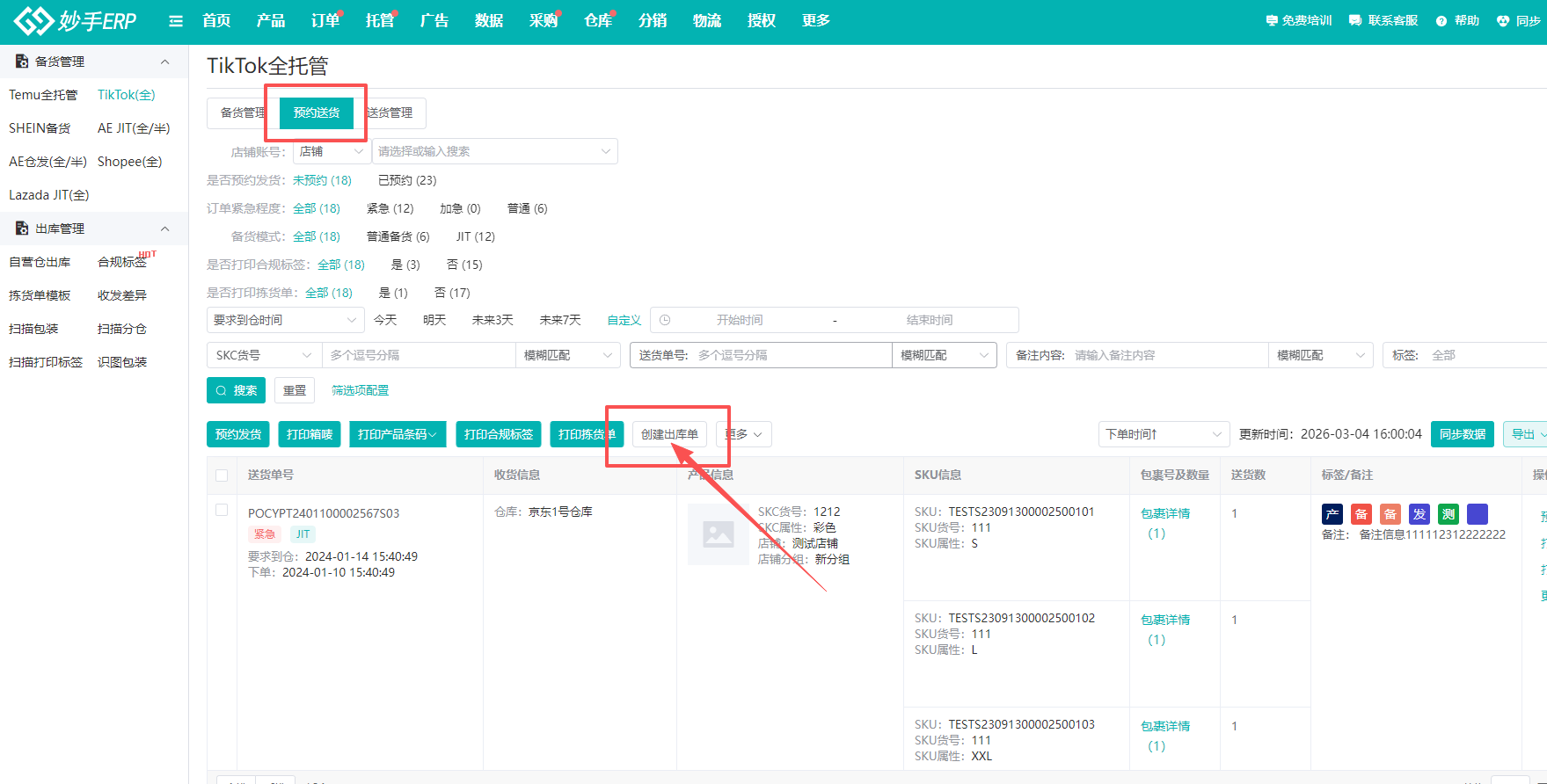Screen dimensions: 1547x784
Task: Check the box for order POCYPT2401100002567S03
Action: point(222,511)
